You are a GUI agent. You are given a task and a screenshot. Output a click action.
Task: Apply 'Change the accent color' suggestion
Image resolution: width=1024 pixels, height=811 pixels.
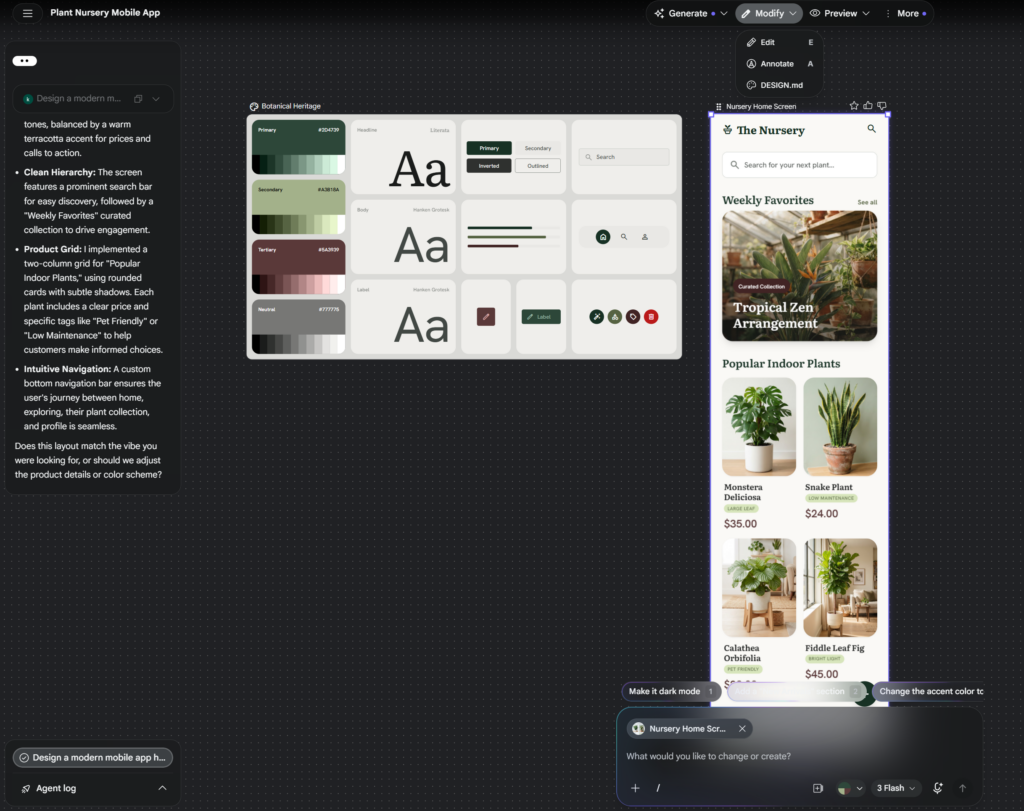(x=930, y=691)
